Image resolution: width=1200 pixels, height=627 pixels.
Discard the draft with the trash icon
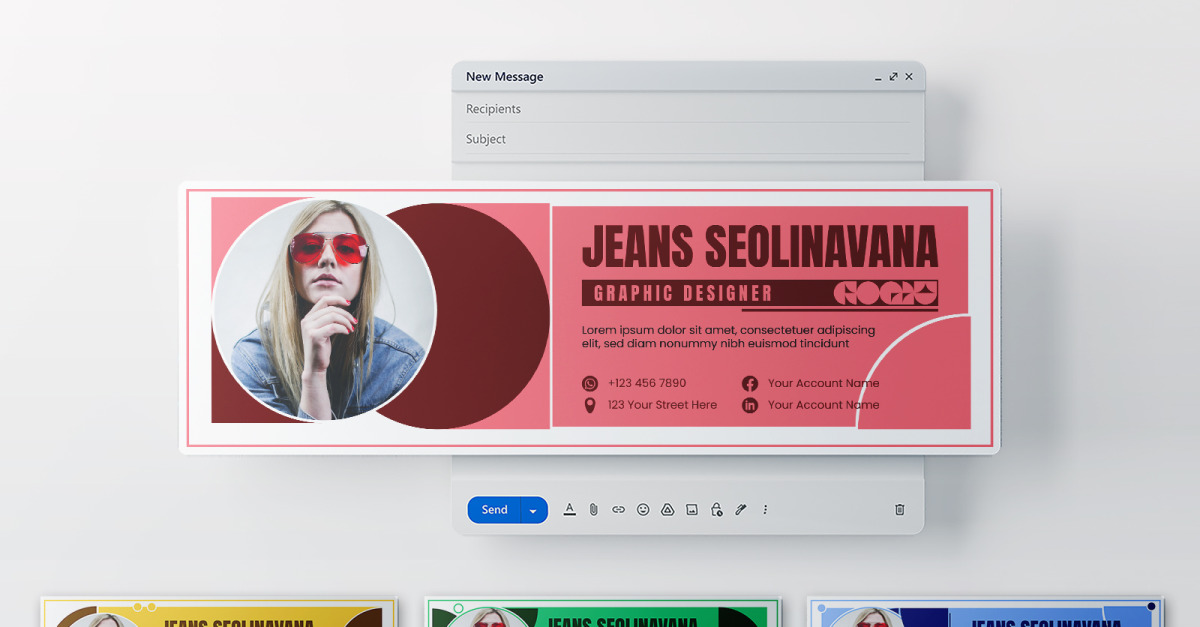(899, 509)
